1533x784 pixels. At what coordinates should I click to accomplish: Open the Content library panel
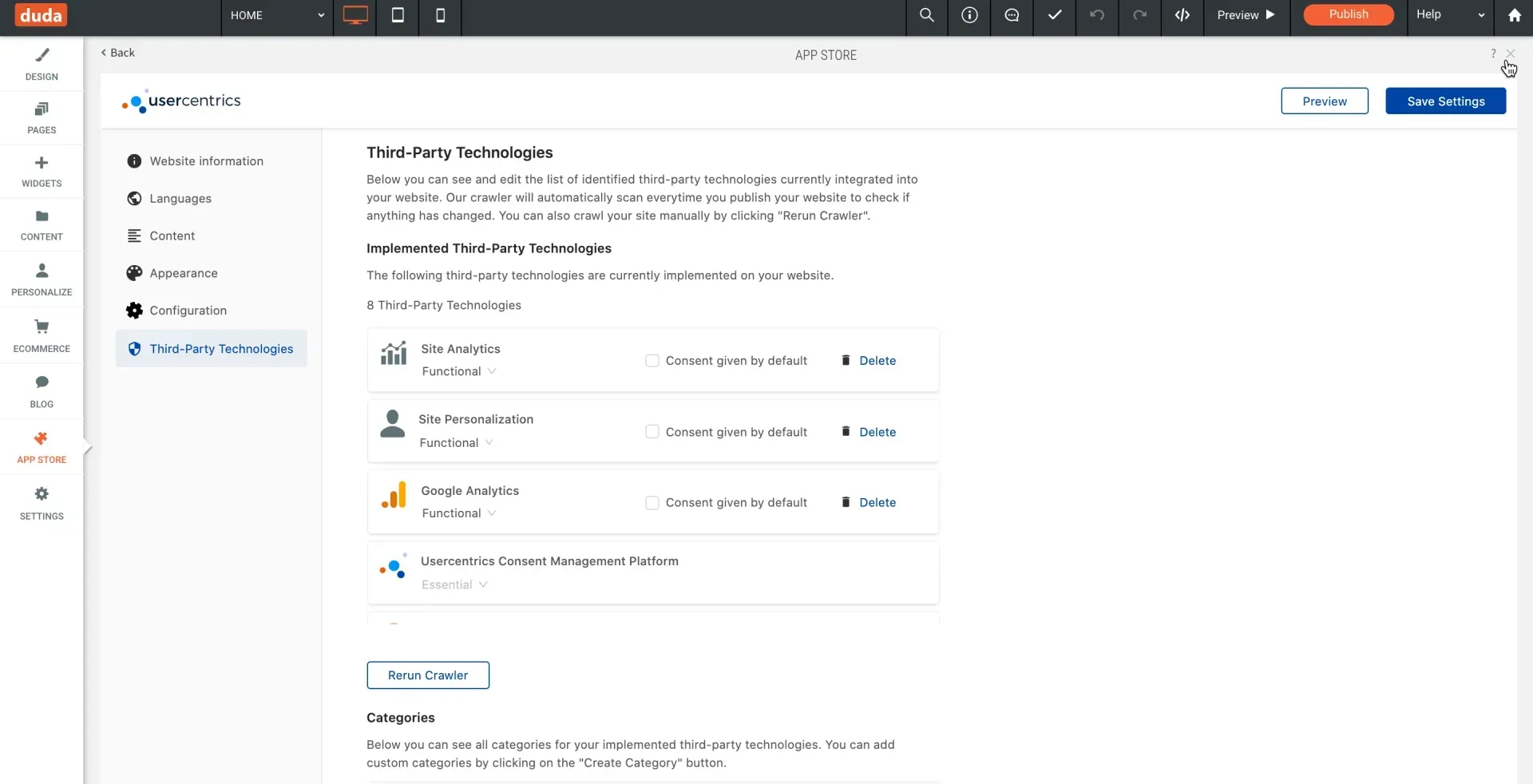[x=42, y=224]
